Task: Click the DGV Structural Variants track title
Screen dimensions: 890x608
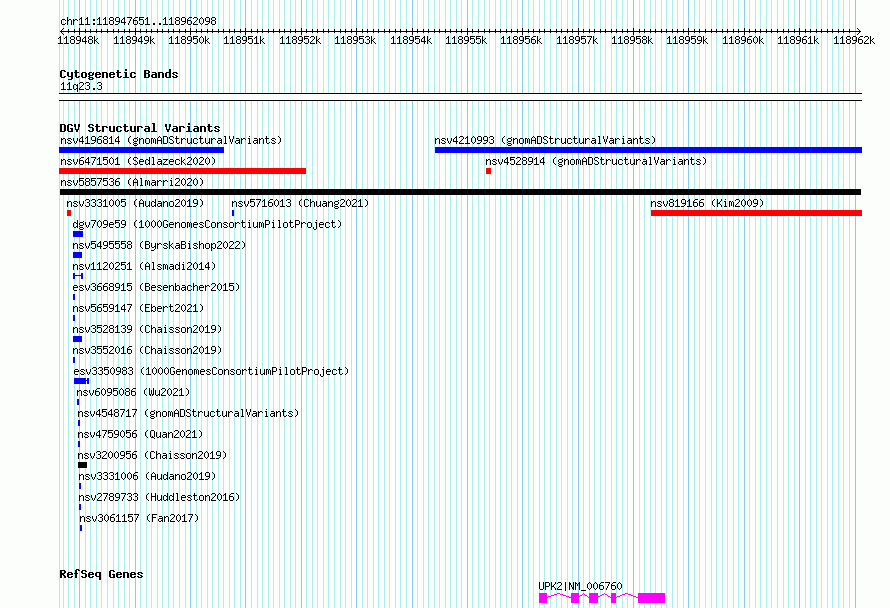Action: click(x=140, y=128)
